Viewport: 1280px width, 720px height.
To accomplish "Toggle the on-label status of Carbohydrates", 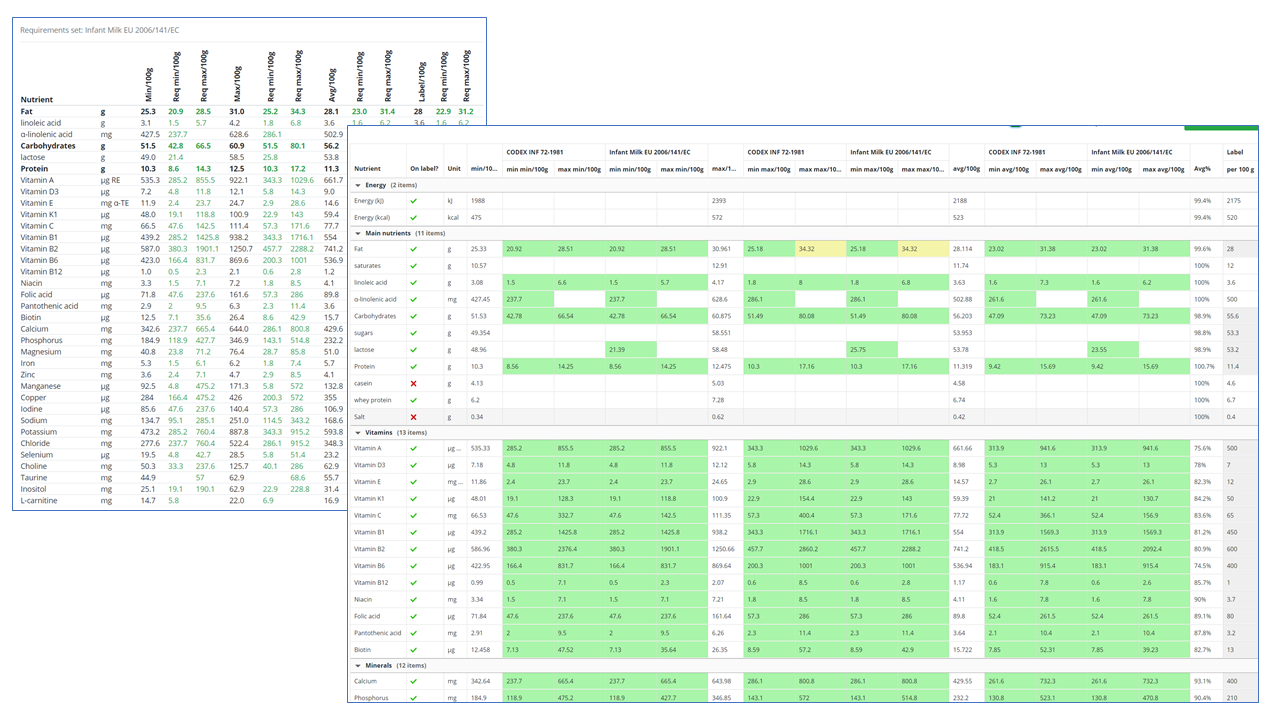I will pyautogui.click(x=413, y=316).
